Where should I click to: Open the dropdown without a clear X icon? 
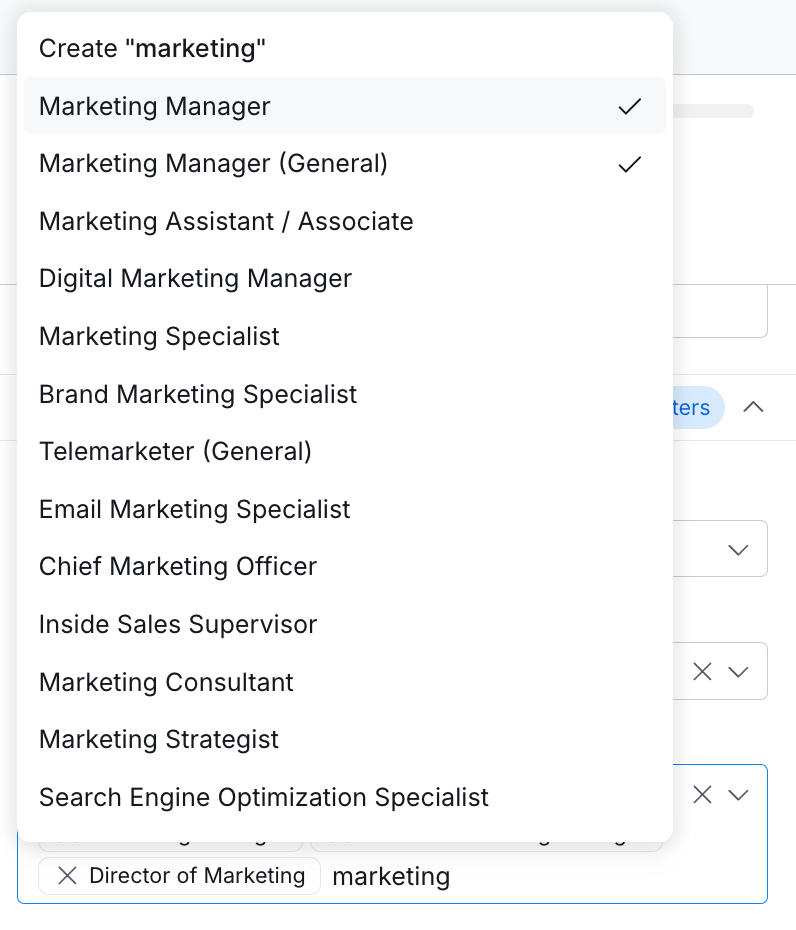739,549
